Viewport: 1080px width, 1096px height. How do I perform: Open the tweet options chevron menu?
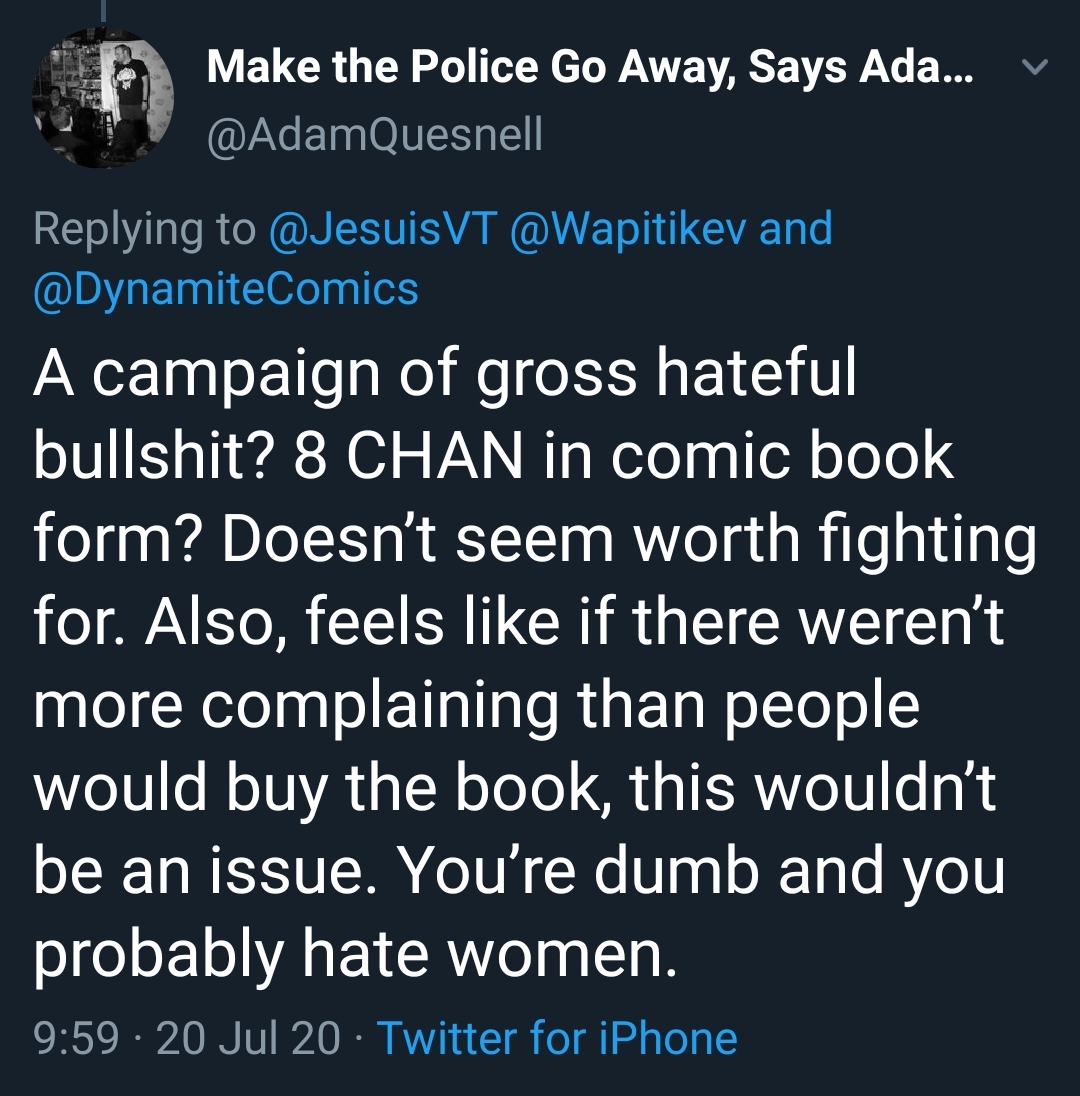point(1035,67)
